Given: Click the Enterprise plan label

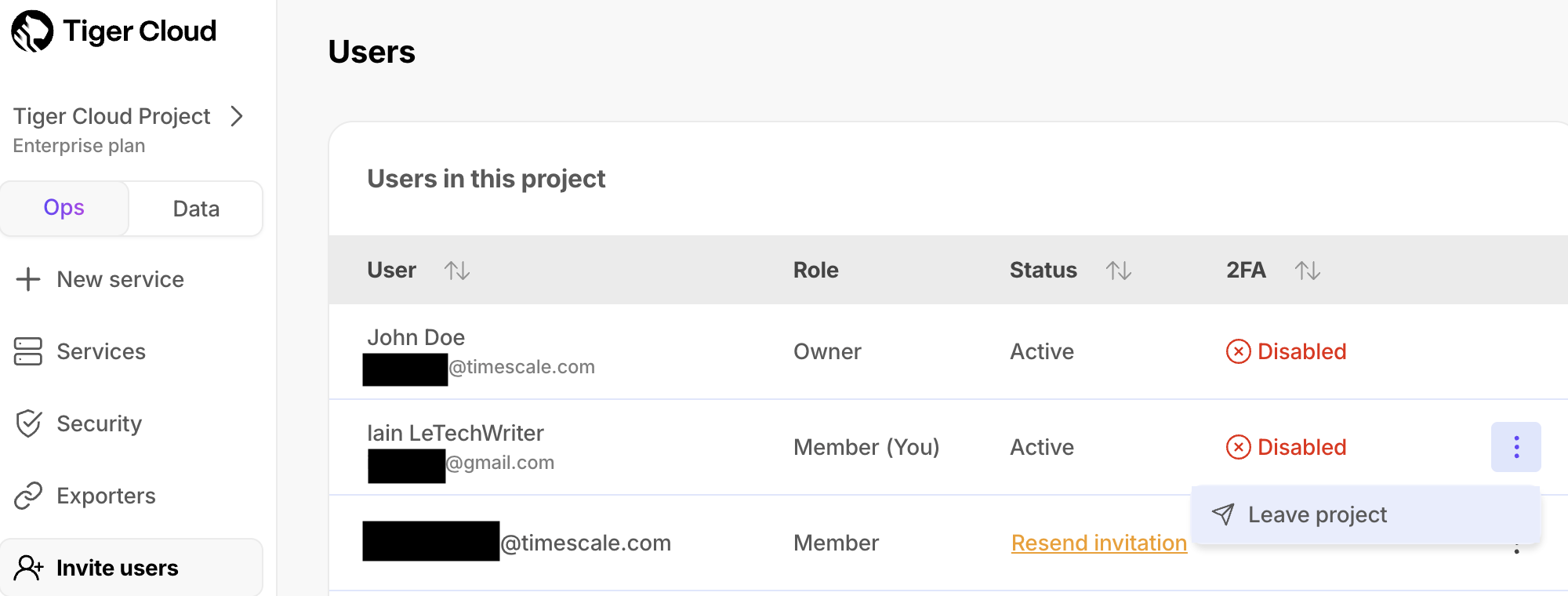Looking at the screenshot, I should pyautogui.click(x=79, y=146).
